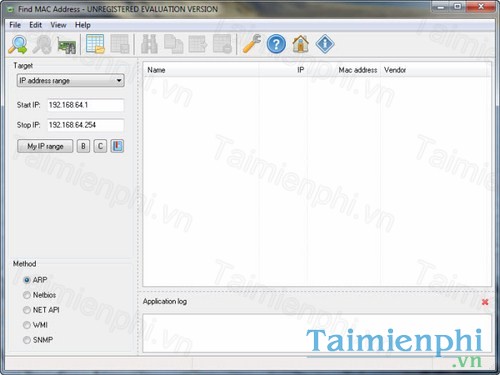Viewport: 500px width, 375px height.
Task: Click the greyed-out save table icon
Action: click(x=120, y=44)
